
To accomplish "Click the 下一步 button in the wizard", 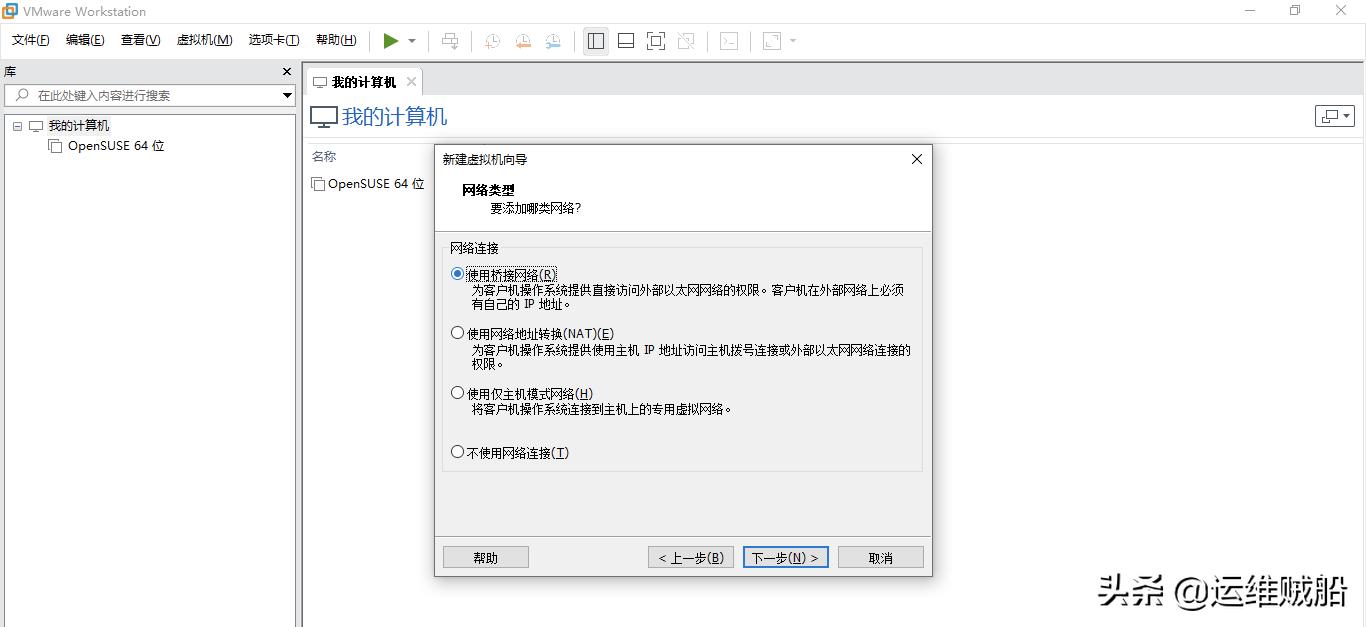I will point(786,556).
